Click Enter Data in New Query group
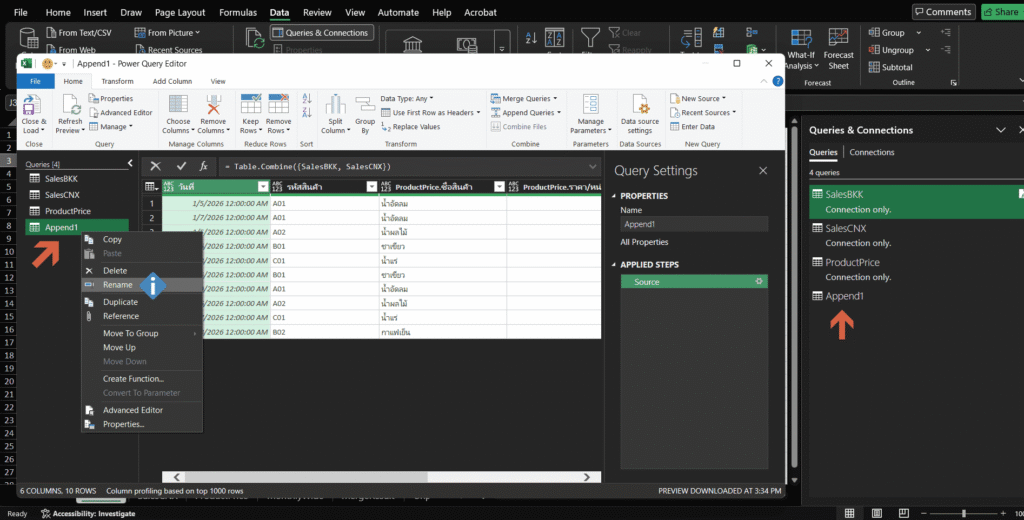Viewport: 1024px width, 520px height. tap(692, 127)
